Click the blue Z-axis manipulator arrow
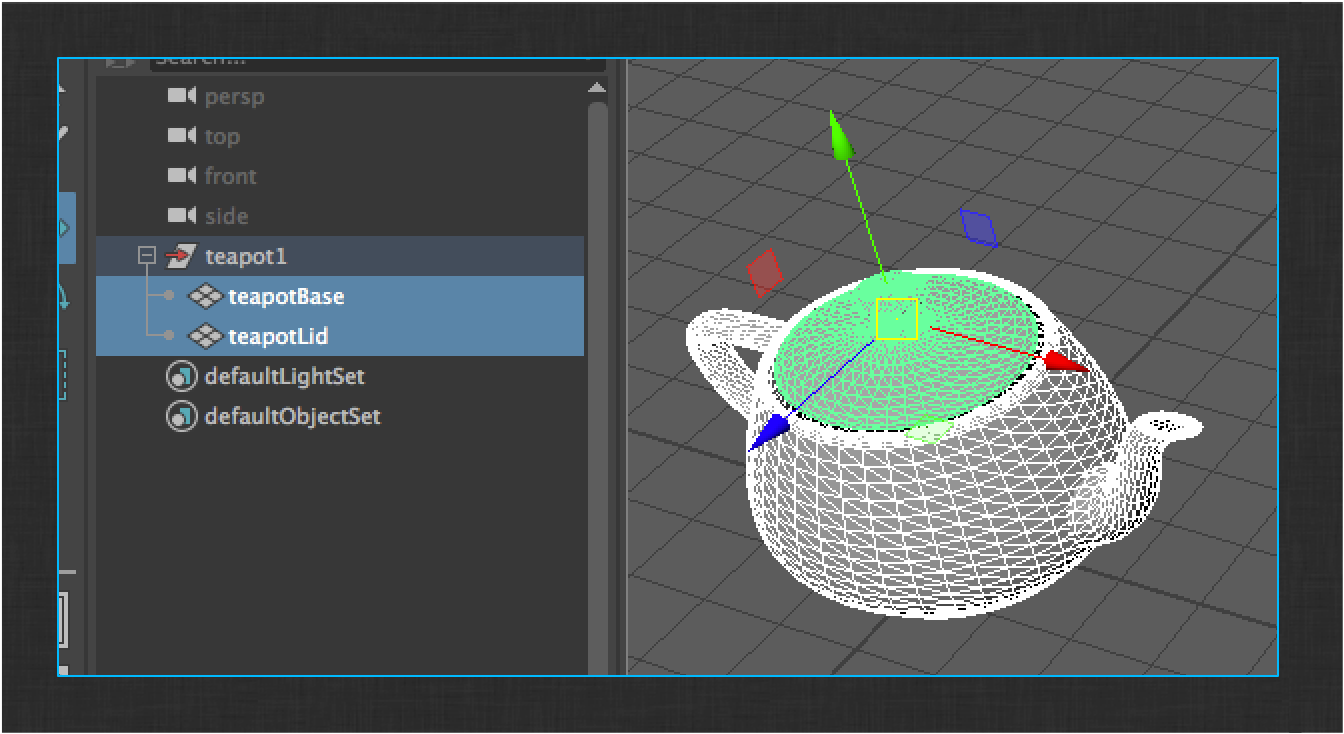 [x=768, y=433]
